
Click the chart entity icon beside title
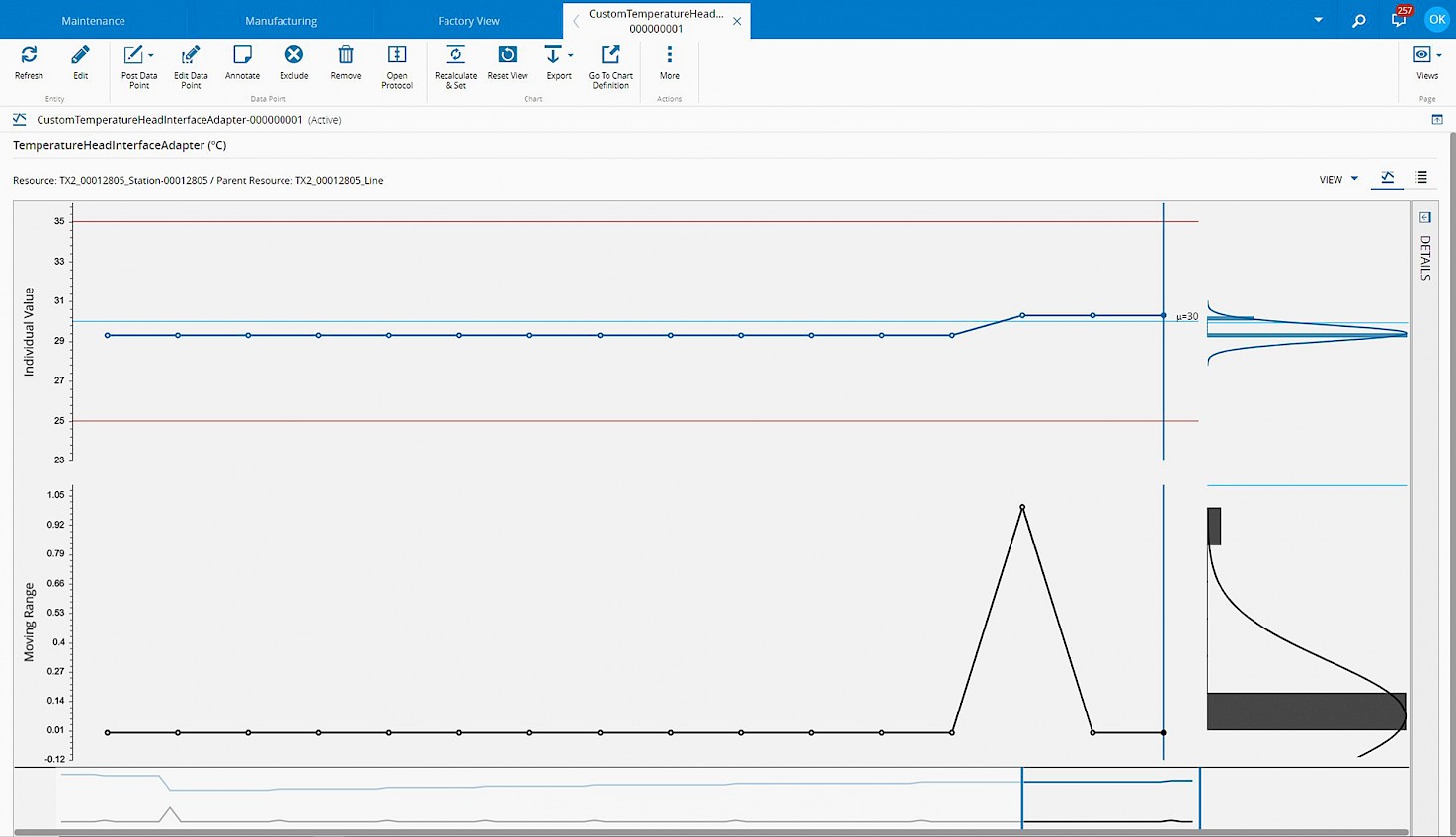pyautogui.click(x=20, y=120)
